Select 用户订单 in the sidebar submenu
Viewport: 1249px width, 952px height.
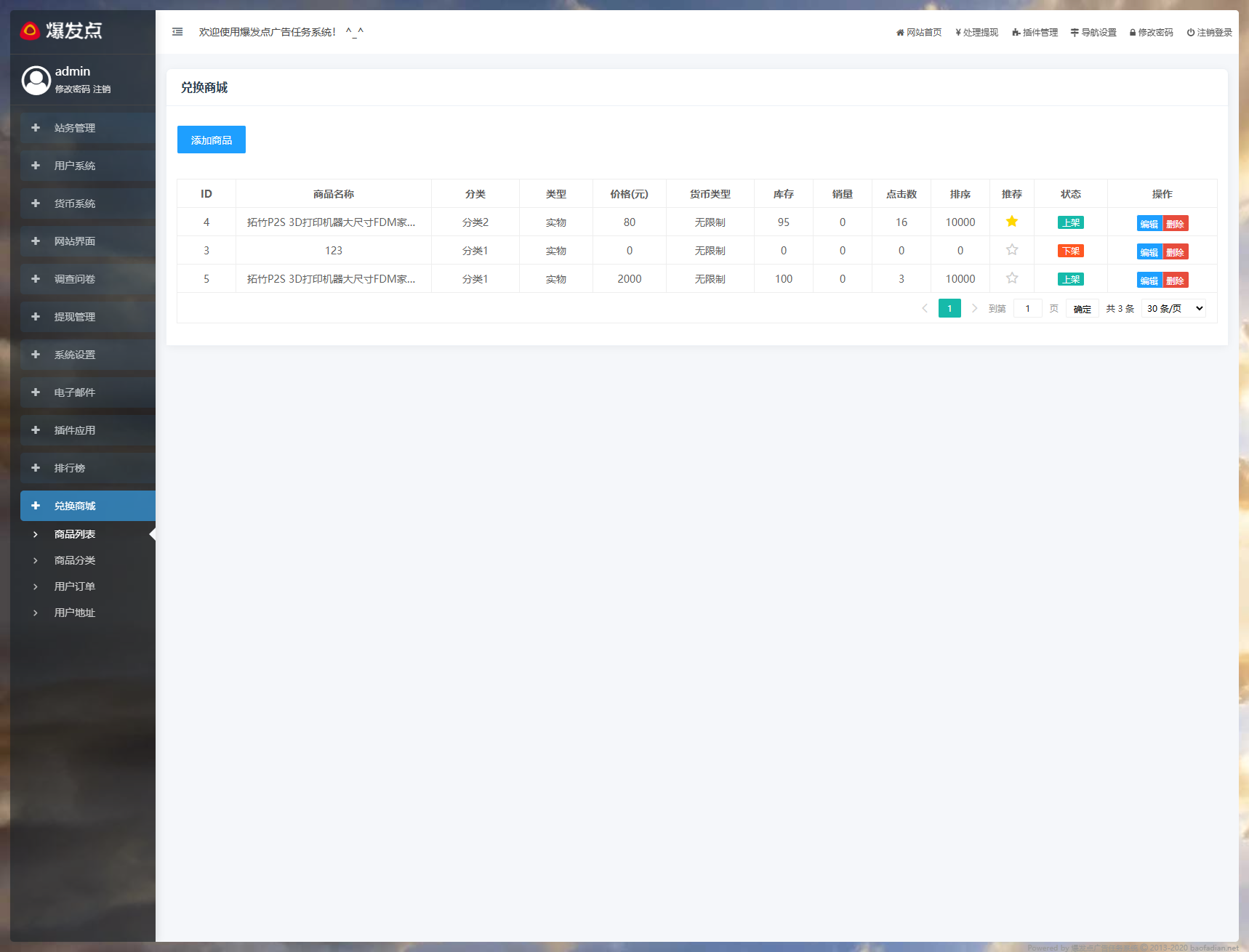click(75, 586)
